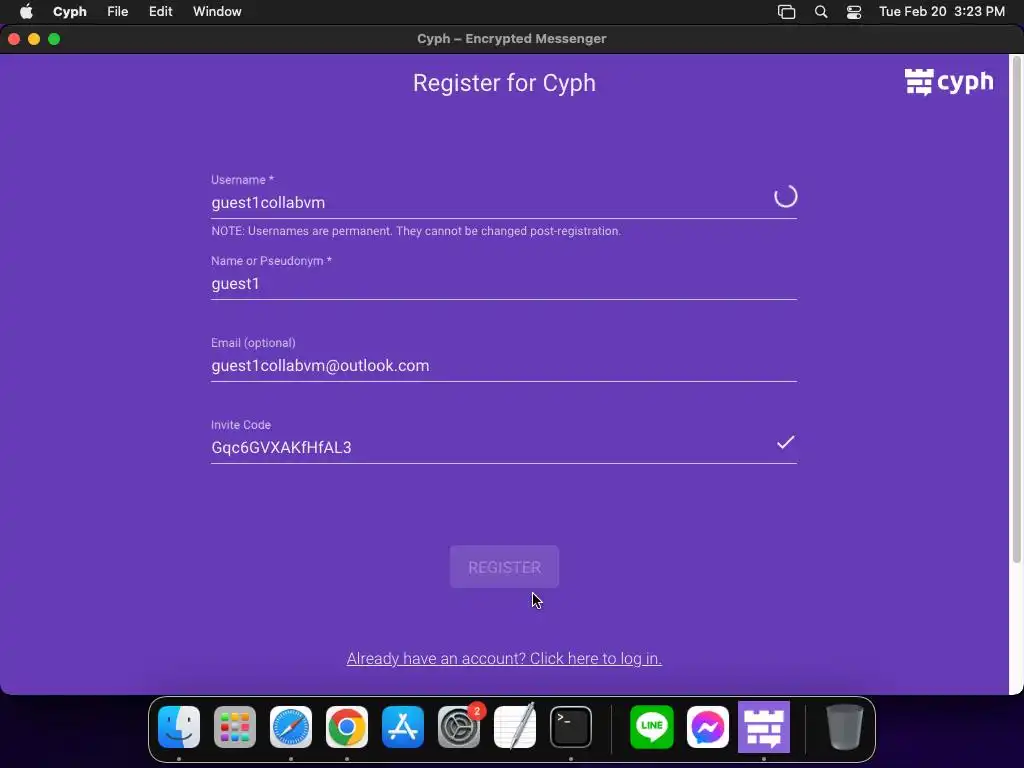Click the 'Invite Code' label

[x=241, y=424]
